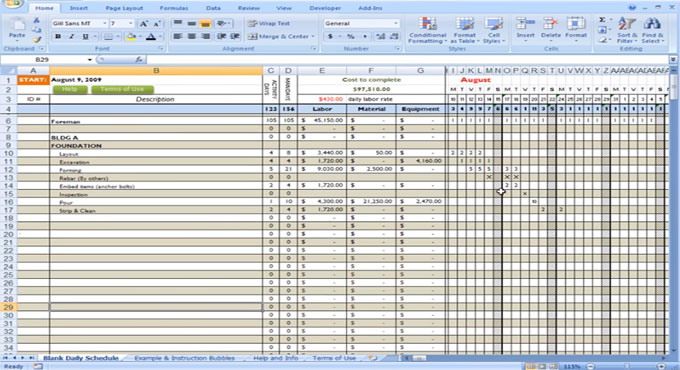
Task: Click the Office button
Action: click(x=12, y=4)
